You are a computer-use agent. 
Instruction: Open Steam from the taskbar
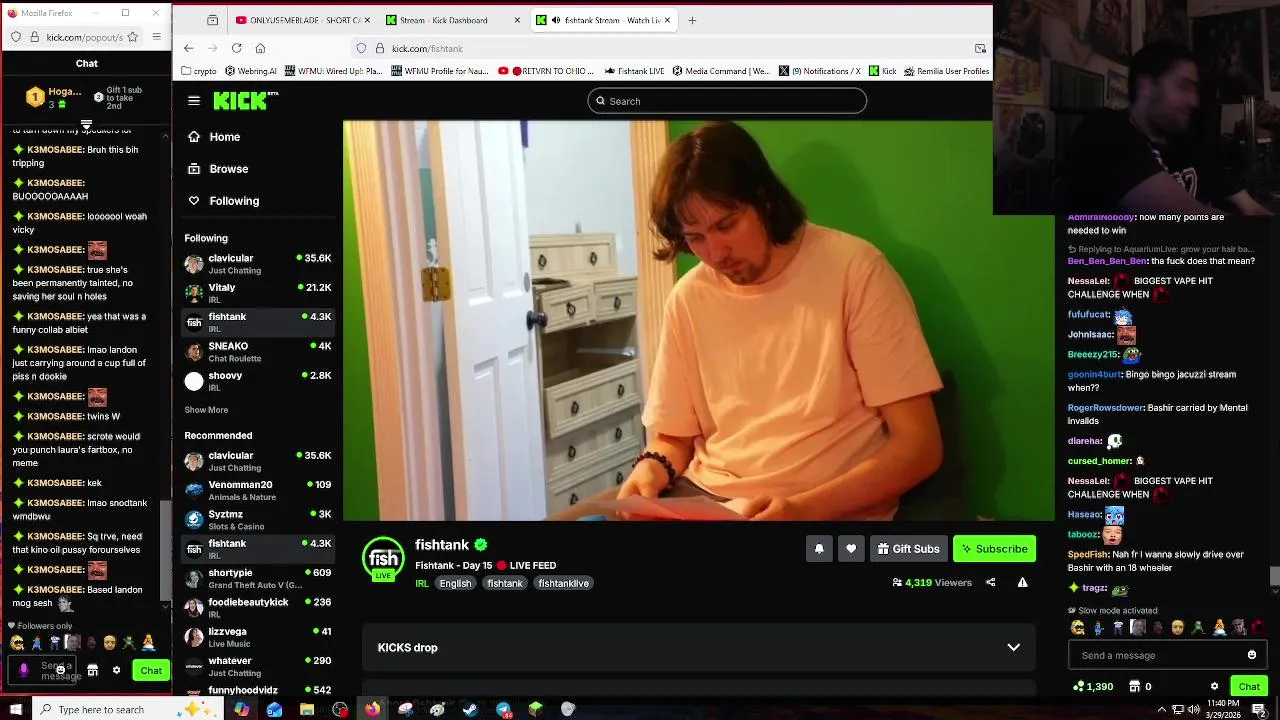point(470,709)
